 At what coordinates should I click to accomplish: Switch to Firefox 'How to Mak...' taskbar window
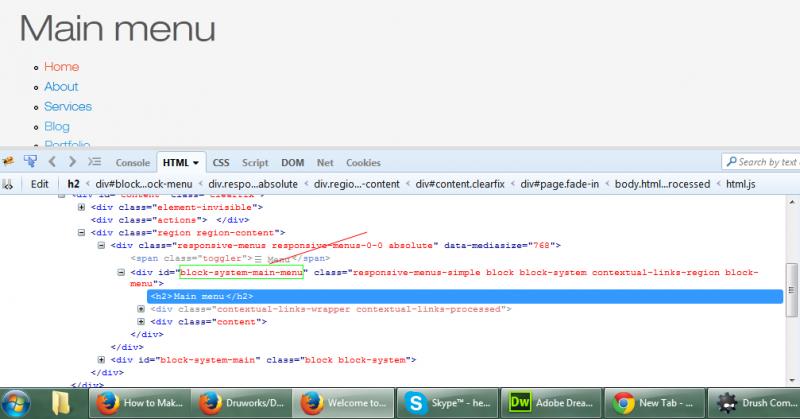click(139, 403)
